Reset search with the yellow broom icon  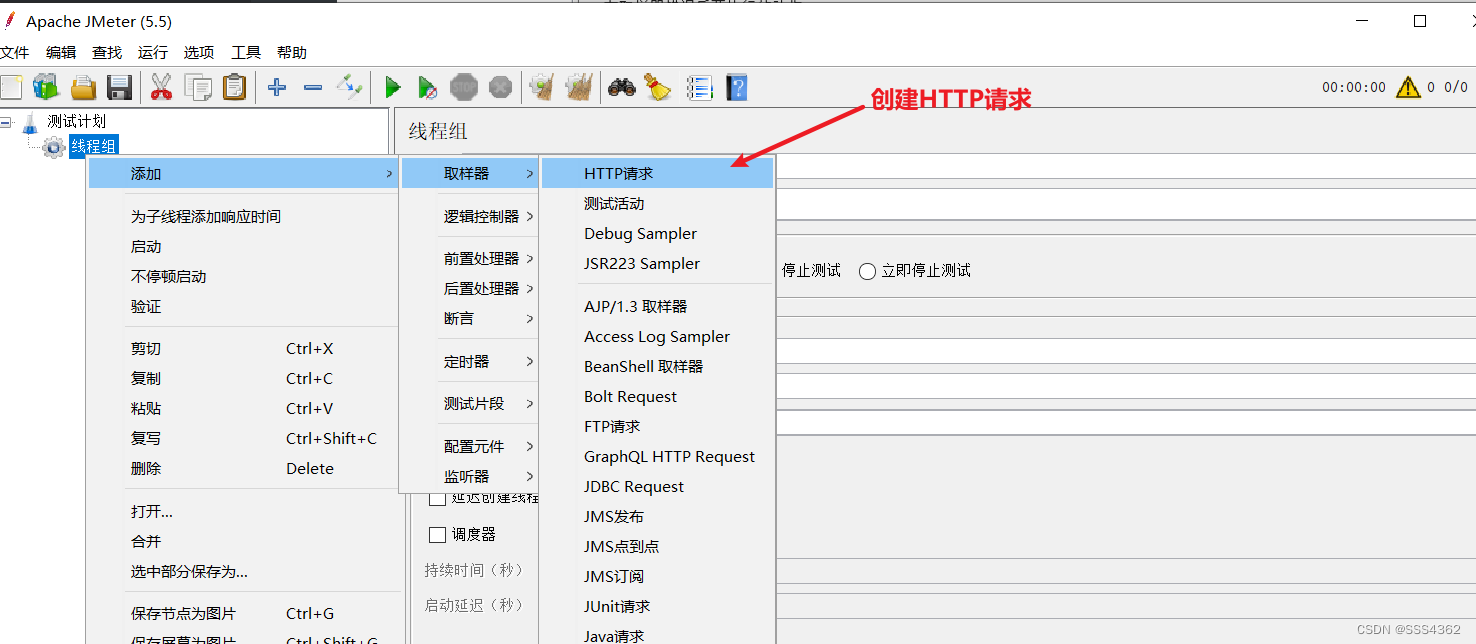coord(657,87)
